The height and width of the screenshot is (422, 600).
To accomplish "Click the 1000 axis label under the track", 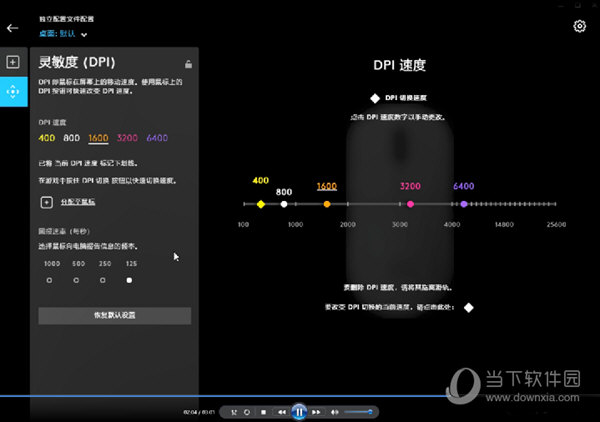I will [x=295, y=225].
